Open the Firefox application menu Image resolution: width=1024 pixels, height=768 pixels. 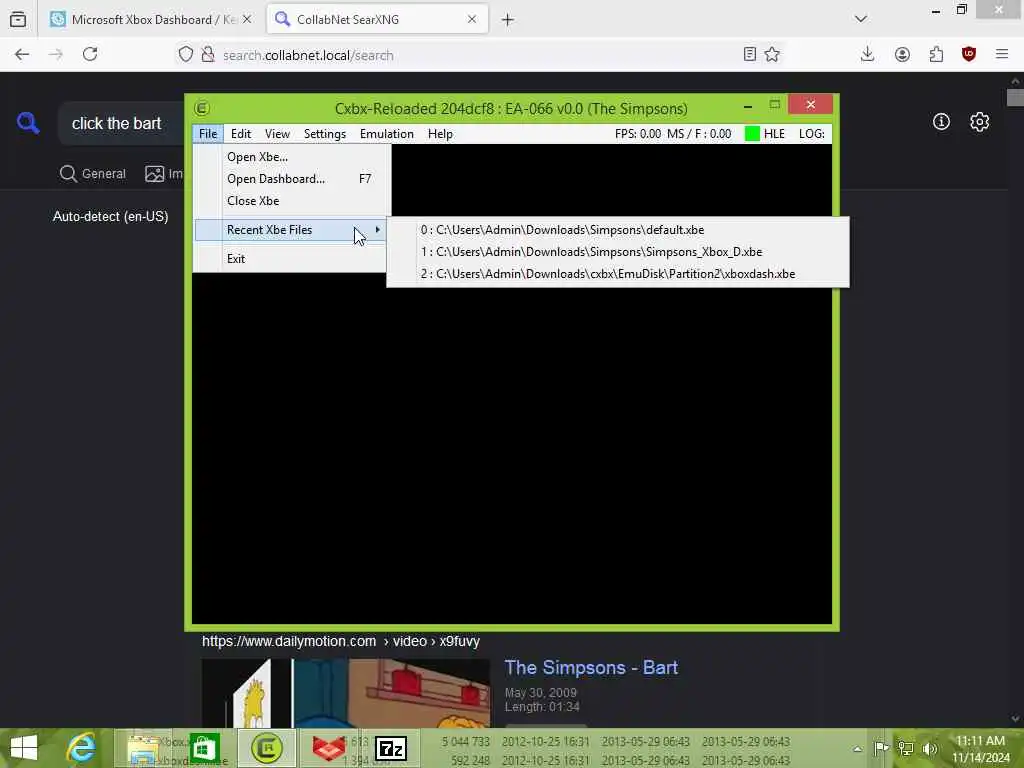(1002, 54)
